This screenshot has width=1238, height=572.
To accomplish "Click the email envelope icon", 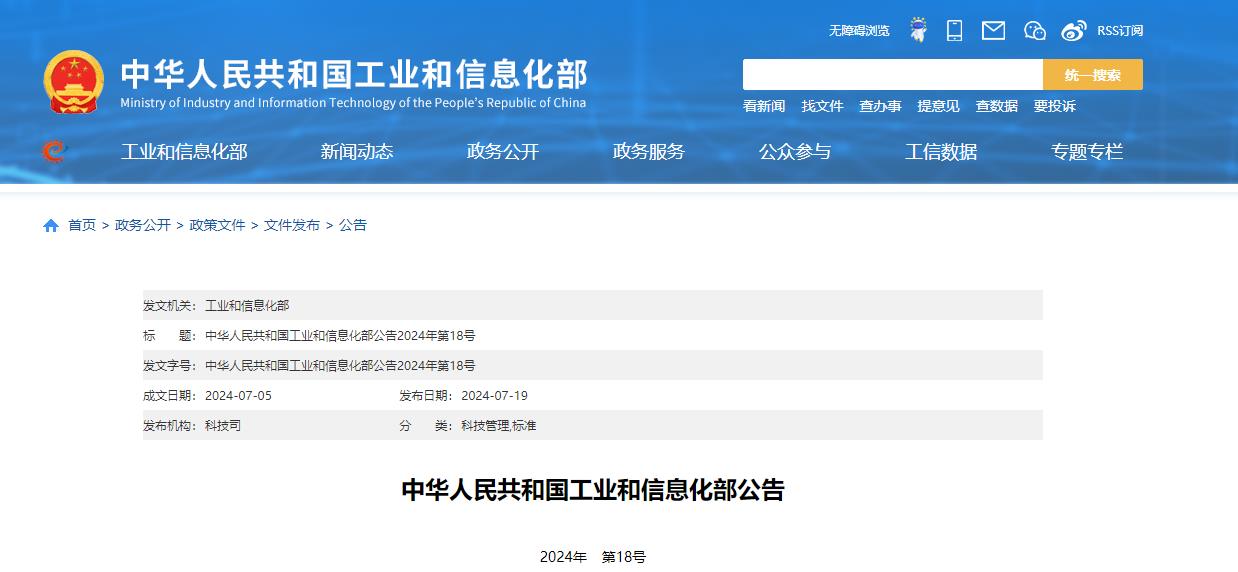I will pyautogui.click(x=993, y=31).
